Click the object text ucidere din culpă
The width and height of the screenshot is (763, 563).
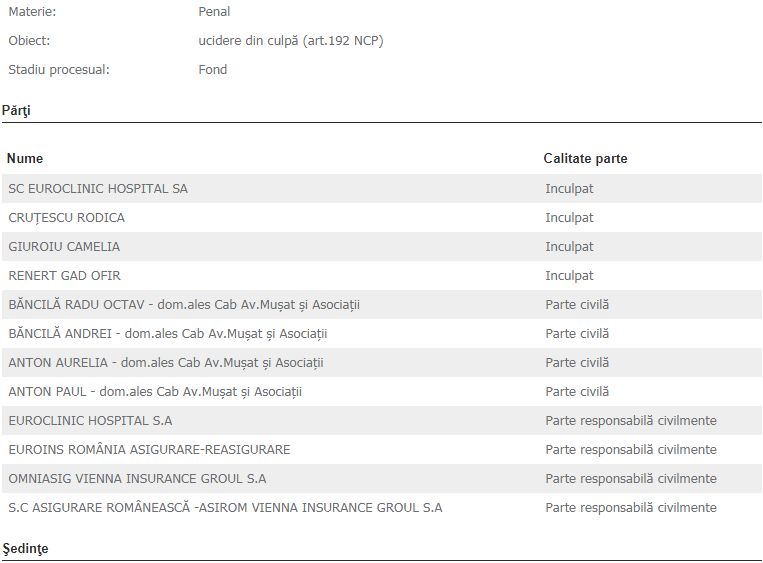[x=290, y=41]
